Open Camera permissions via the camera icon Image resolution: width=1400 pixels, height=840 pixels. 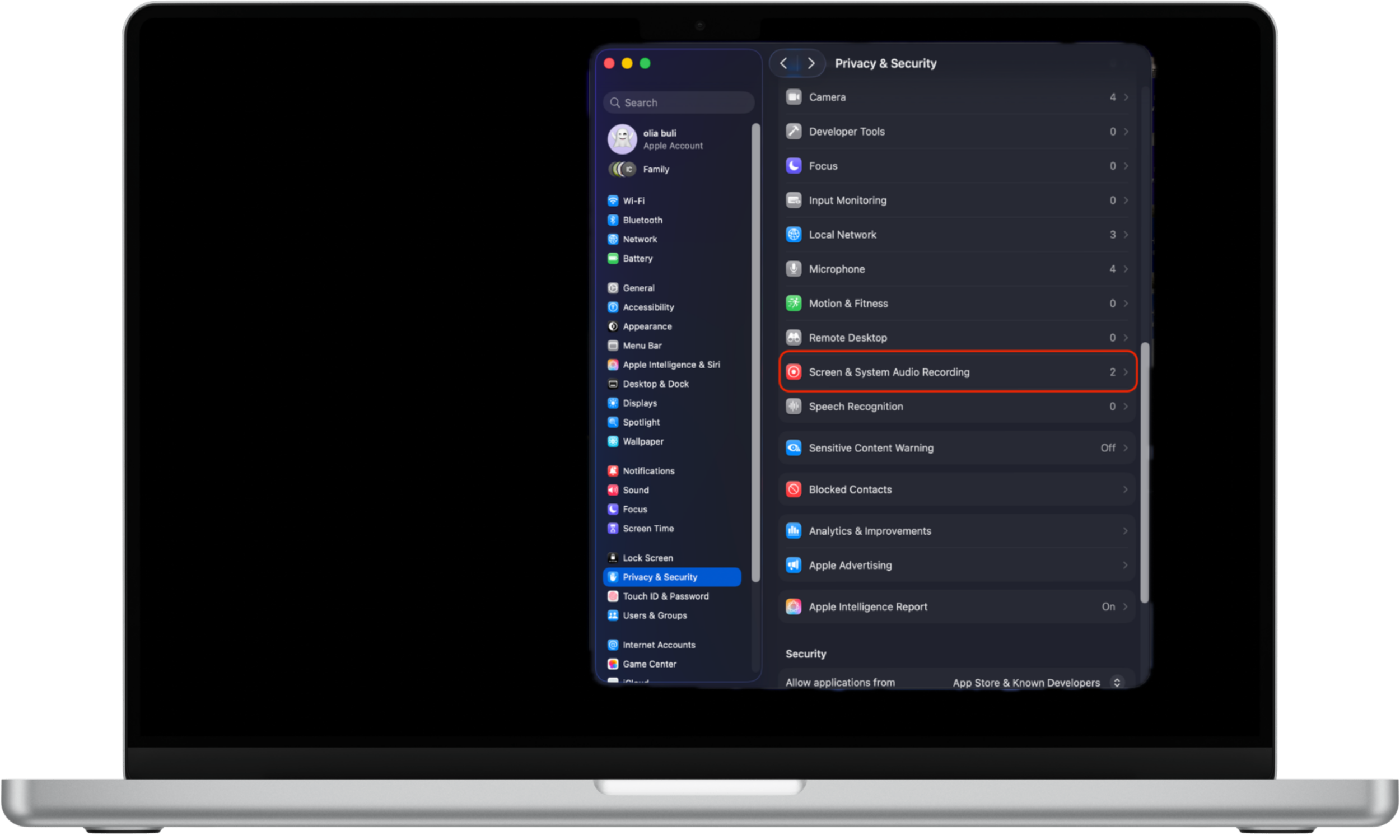pos(794,97)
